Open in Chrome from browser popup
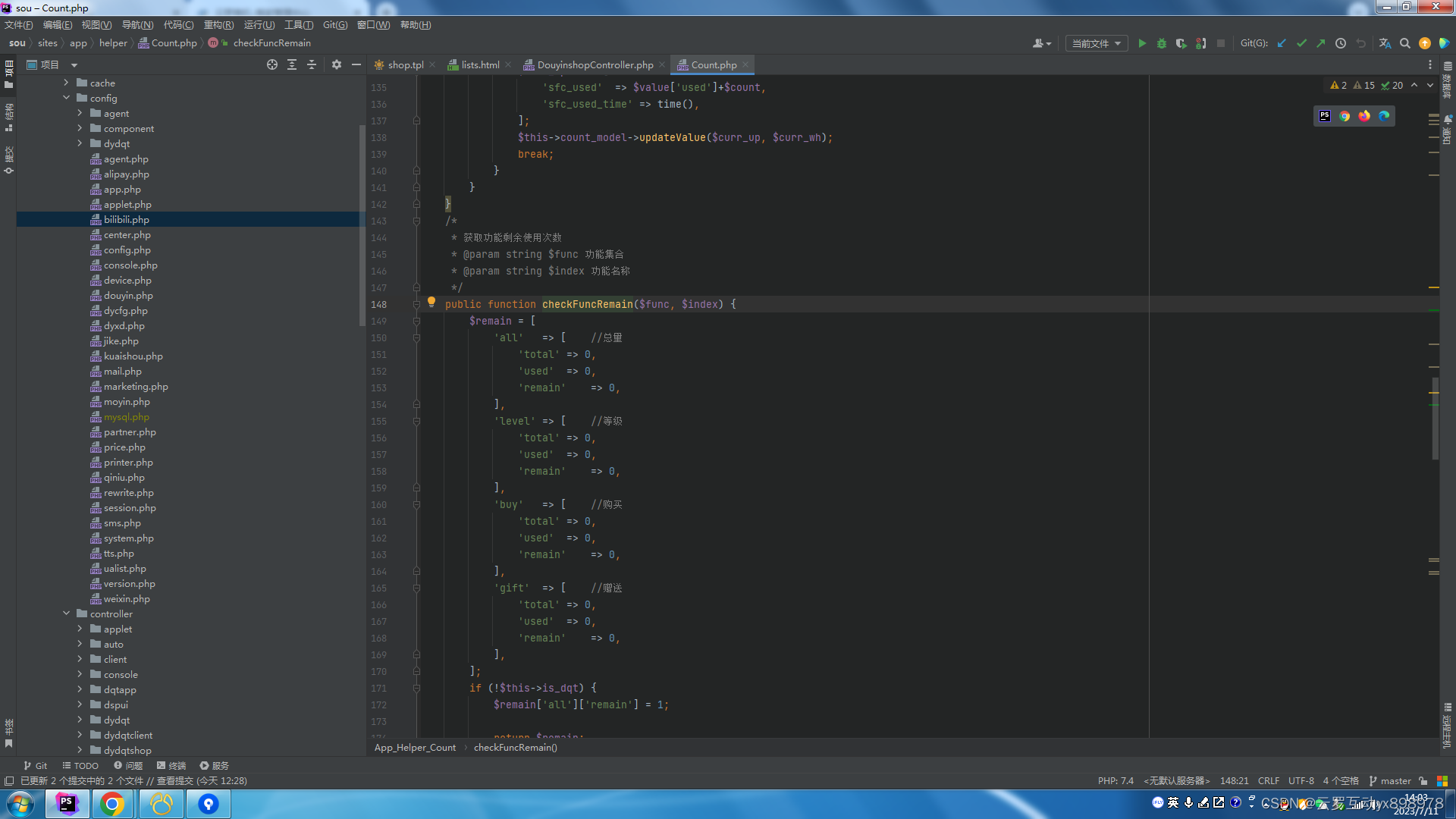 point(1345,116)
